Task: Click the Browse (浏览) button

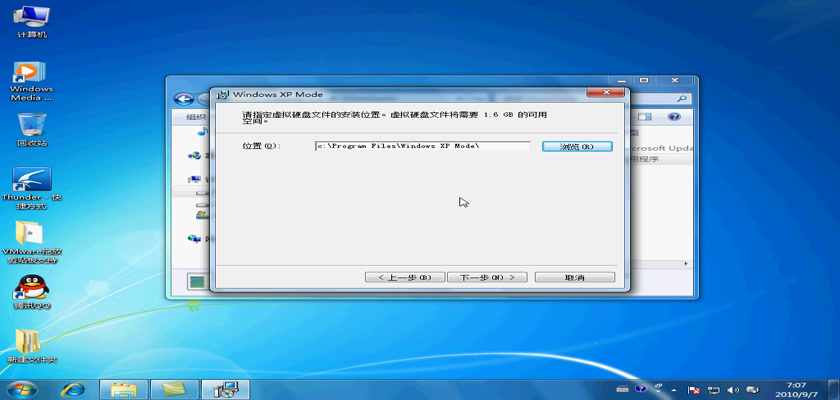Action: pos(576,146)
